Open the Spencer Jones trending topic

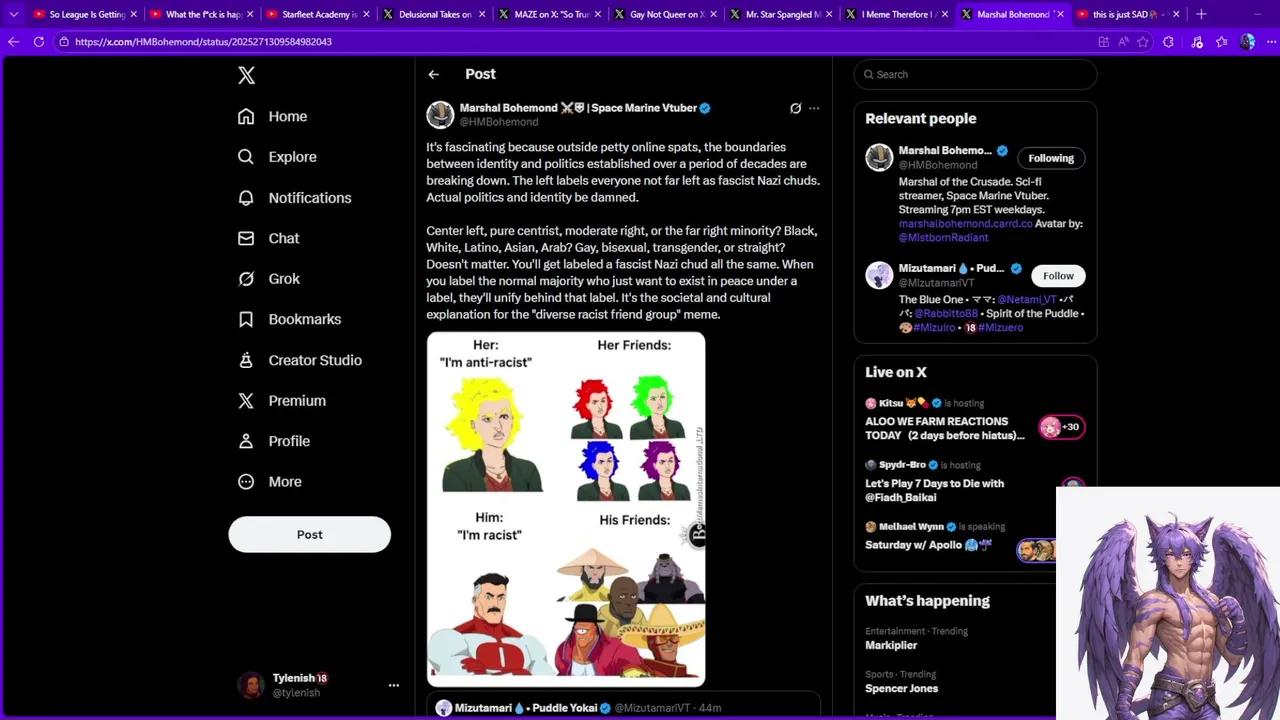click(901, 689)
